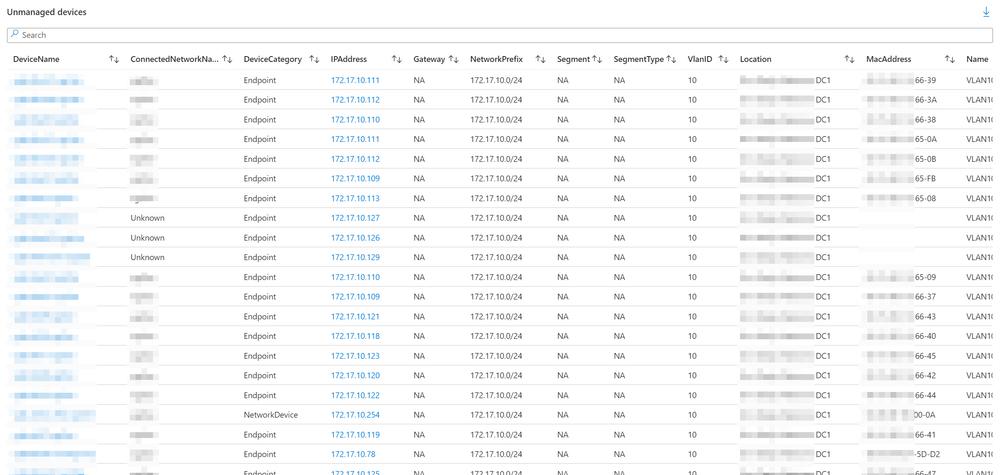Image resolution: width=1000 pixels, height=475 pixels.
Task: Sort by VlanID arrows icon
Action: [x=723, y=59]
